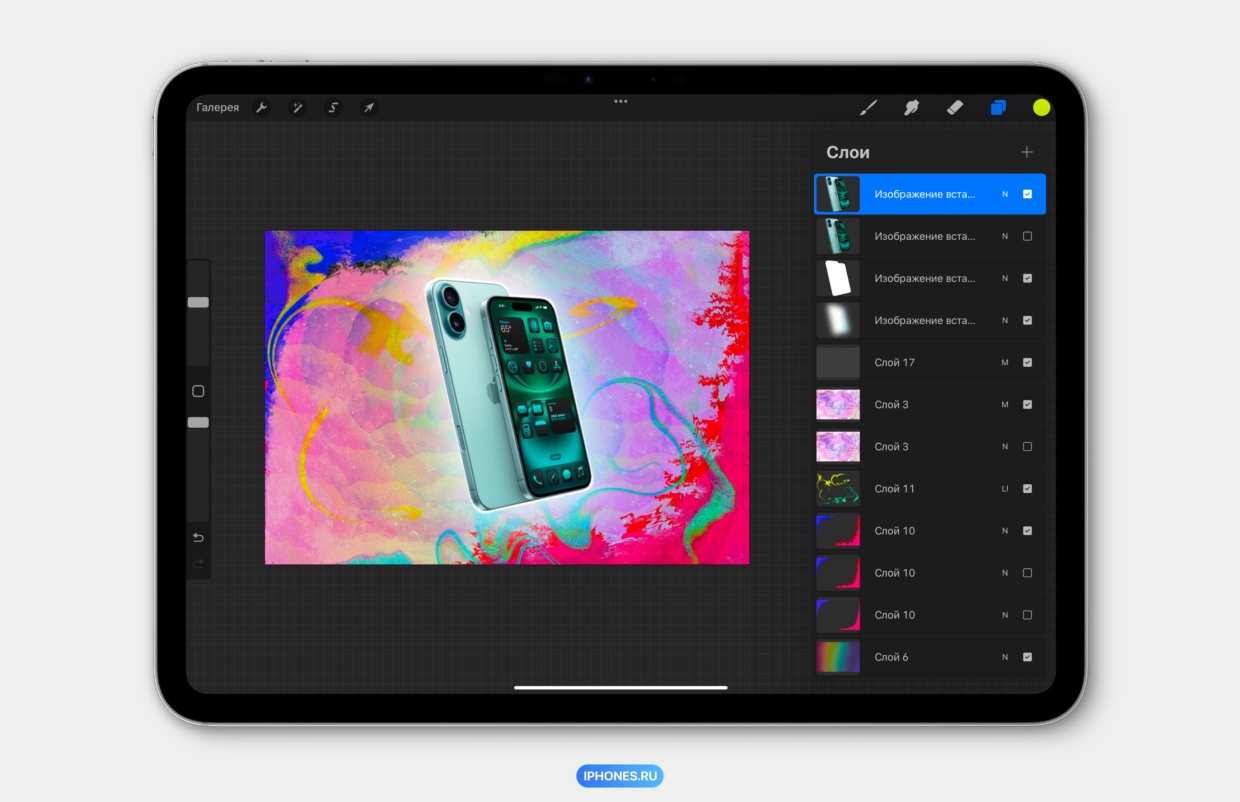Click the brush size slider handle
The image size is (1240, 802).
(198, 302)
